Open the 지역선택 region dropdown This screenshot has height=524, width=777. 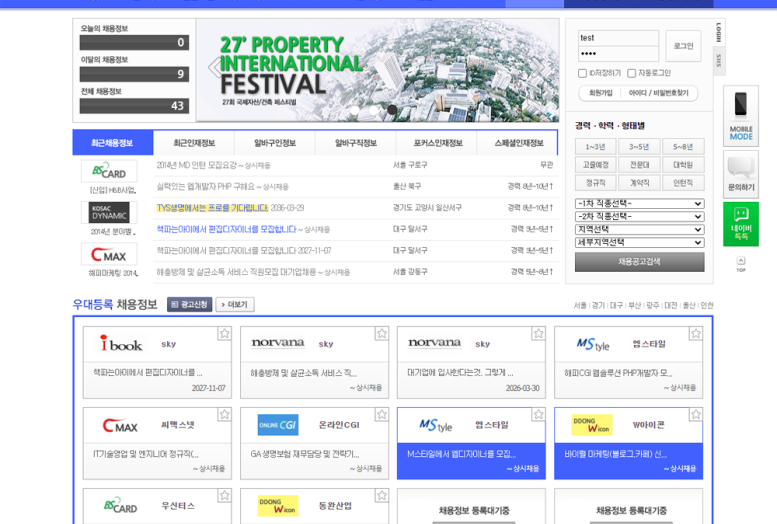click(639, 229)
